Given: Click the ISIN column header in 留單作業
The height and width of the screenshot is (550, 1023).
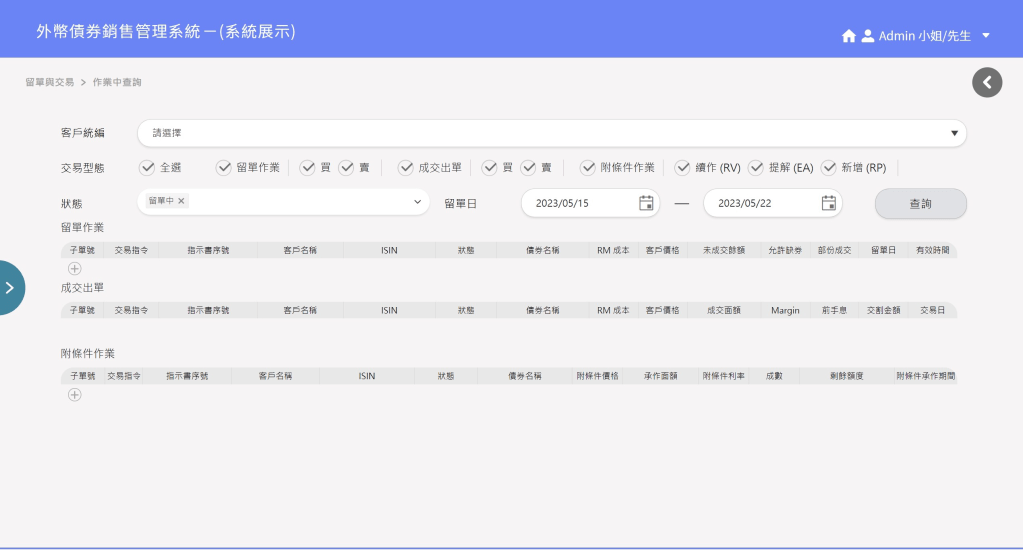Looking at the screenshot, I should click(x=389, y=251).
